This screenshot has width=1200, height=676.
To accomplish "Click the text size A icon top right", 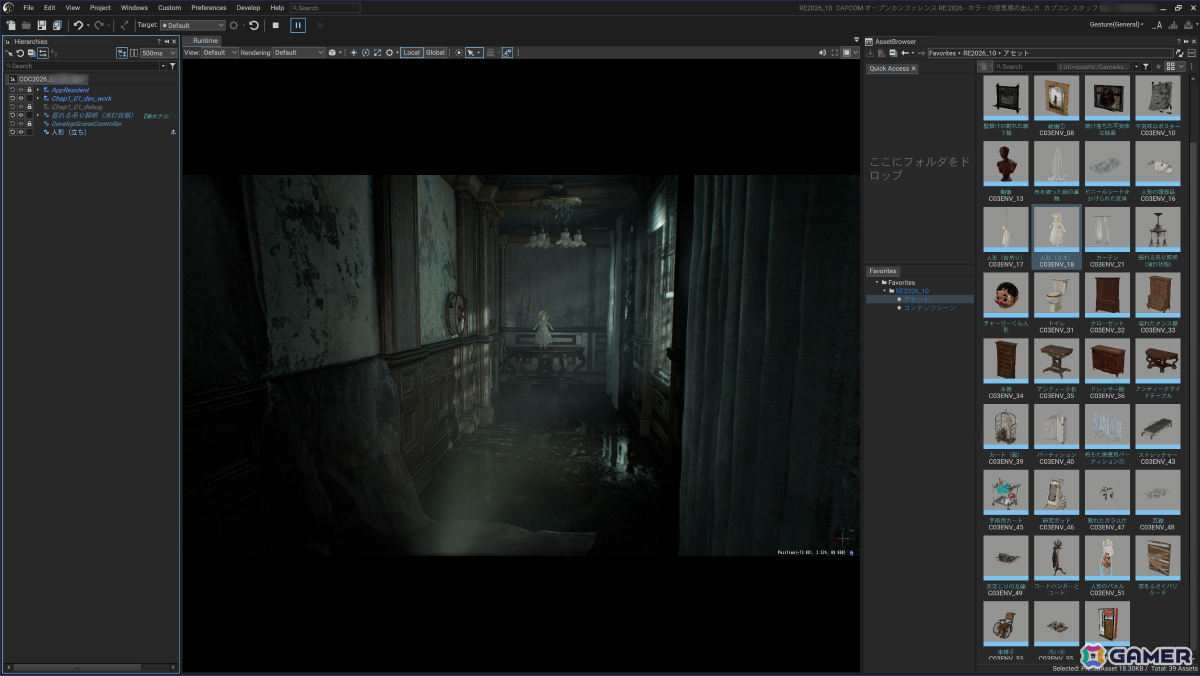I will [1157, 25].
